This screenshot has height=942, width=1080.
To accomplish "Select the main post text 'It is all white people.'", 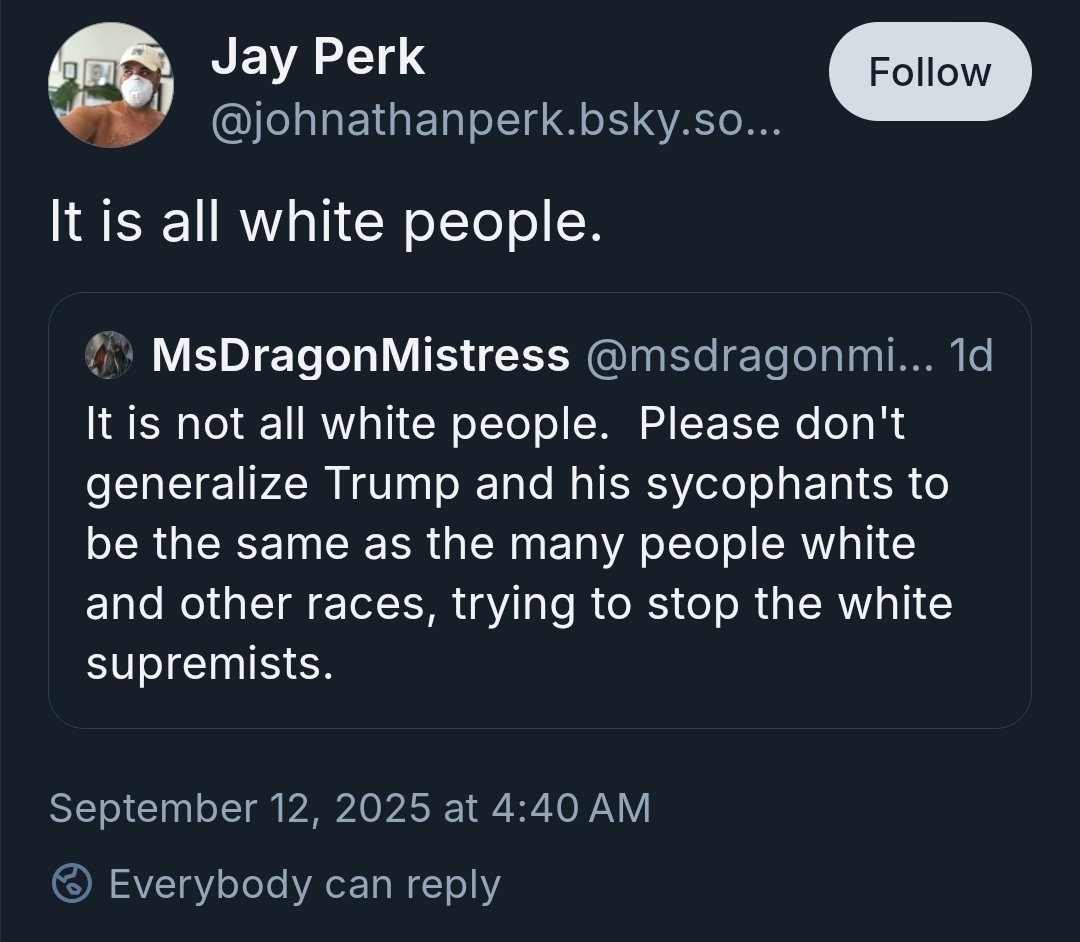I will pyautogui.click(x=326, y=223).
